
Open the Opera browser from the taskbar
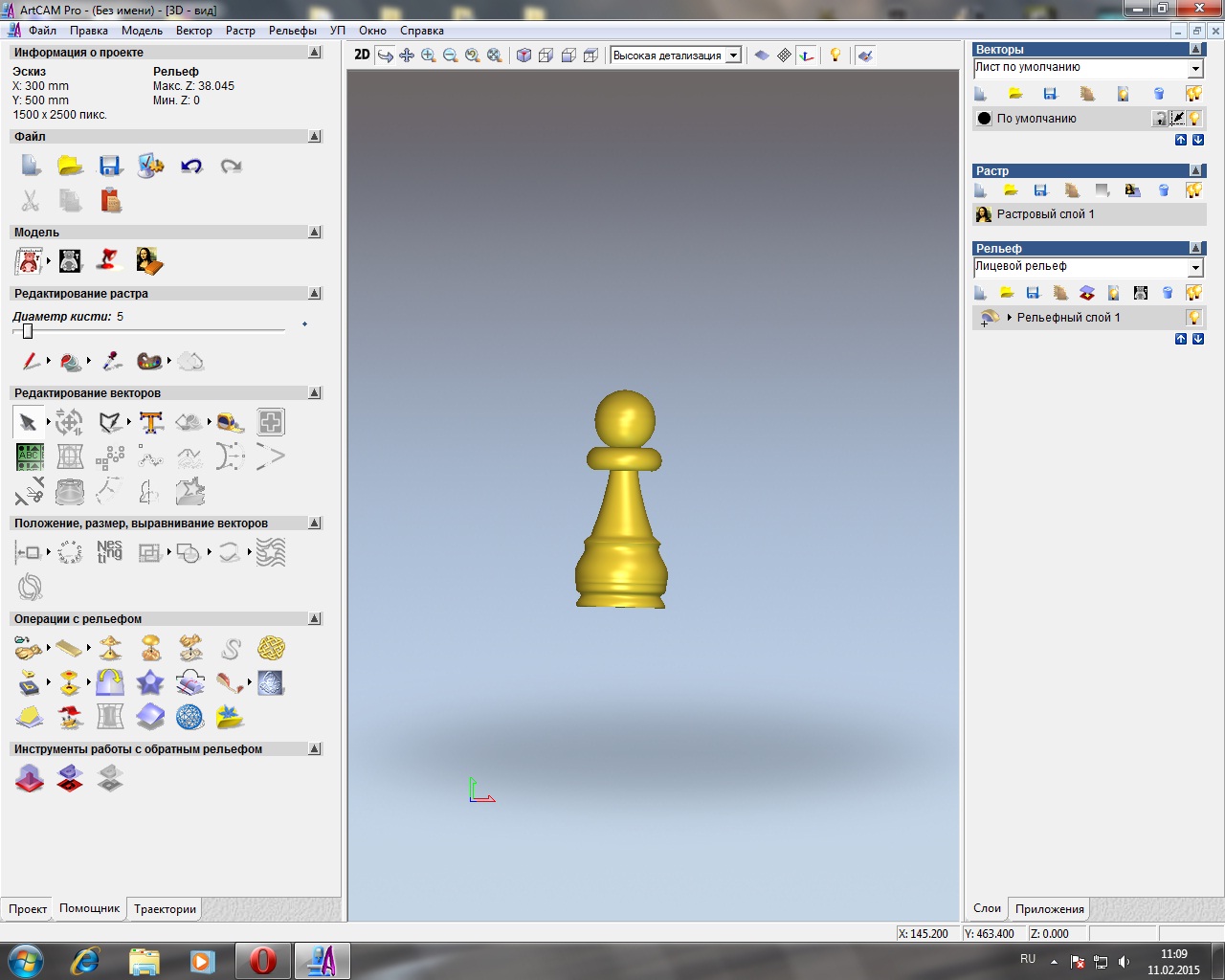[263, 960]
